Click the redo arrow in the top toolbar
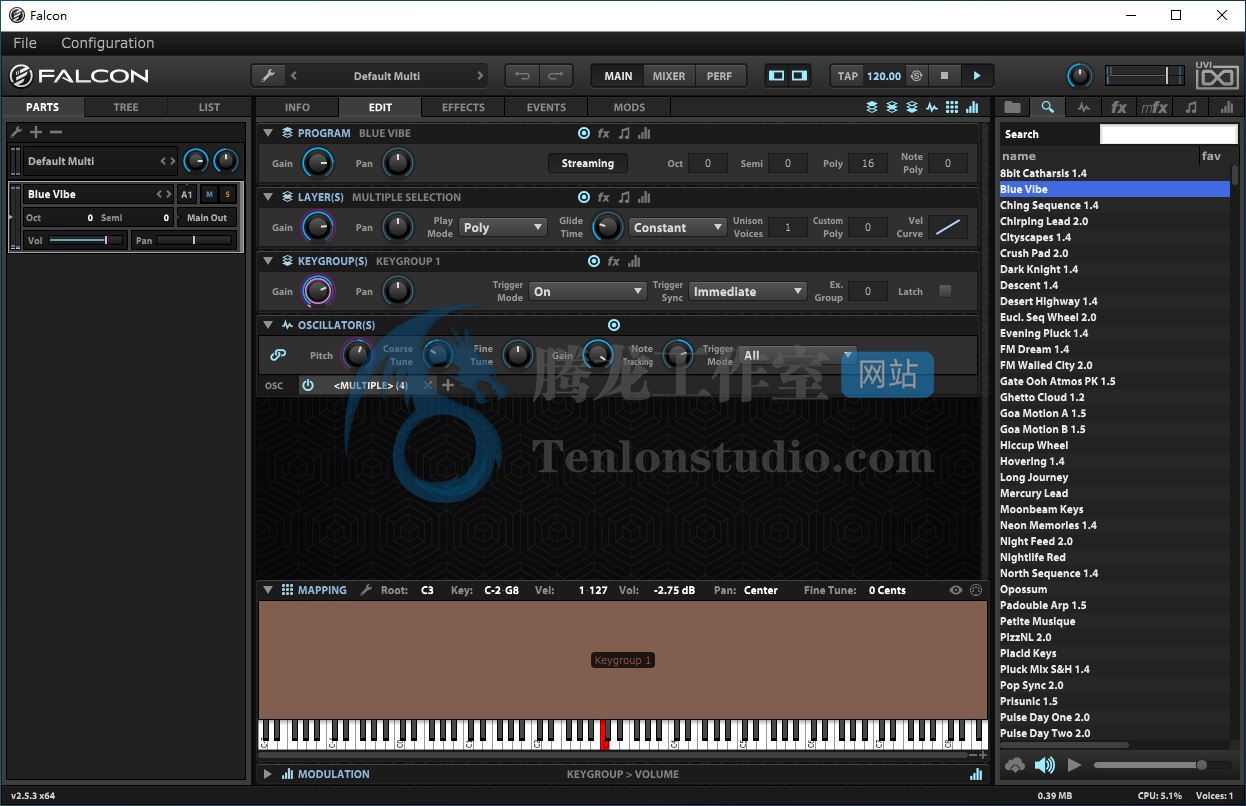 pyautogui.click(x=554, y=76)
